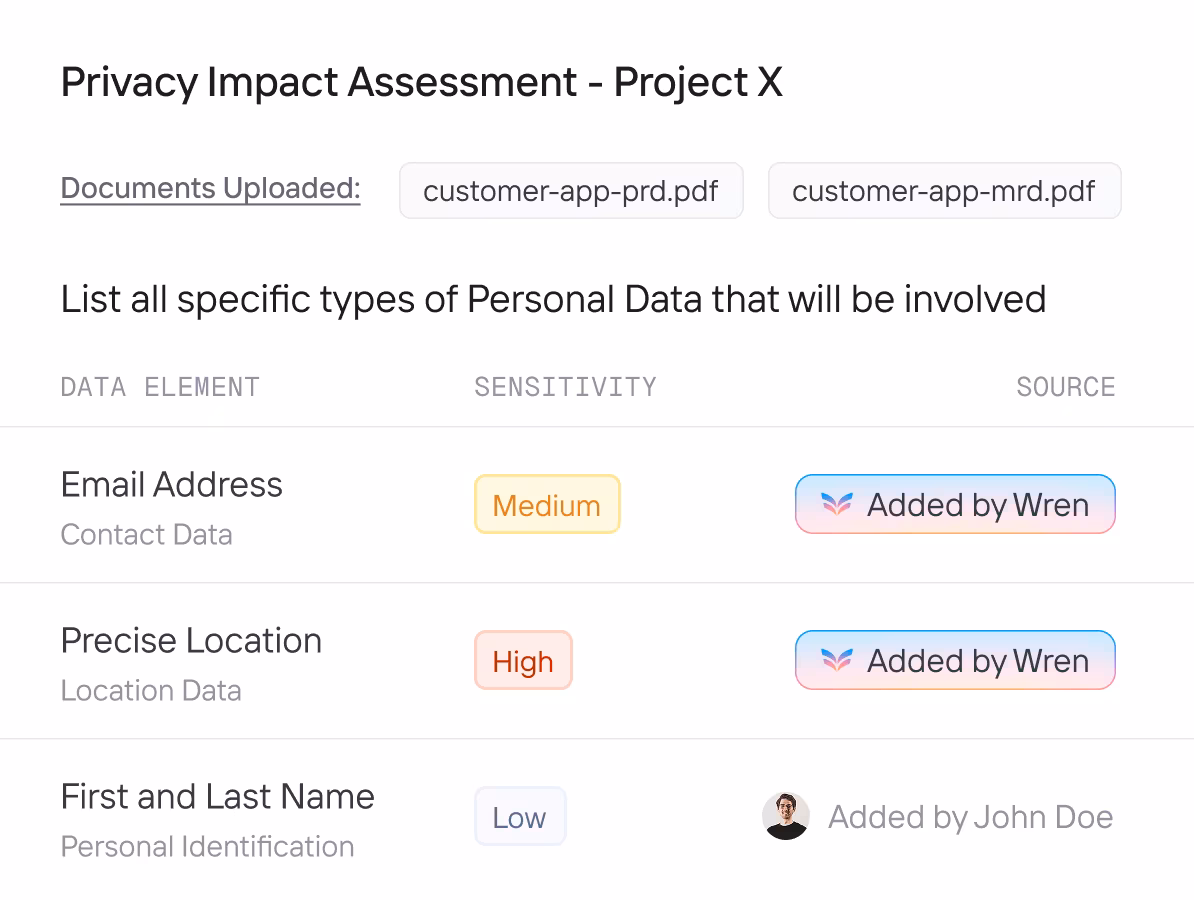Click the Wren logo icon in Precise Location row
The height and width of the screenshot is (900, 1194).
(x=836, y=660)
